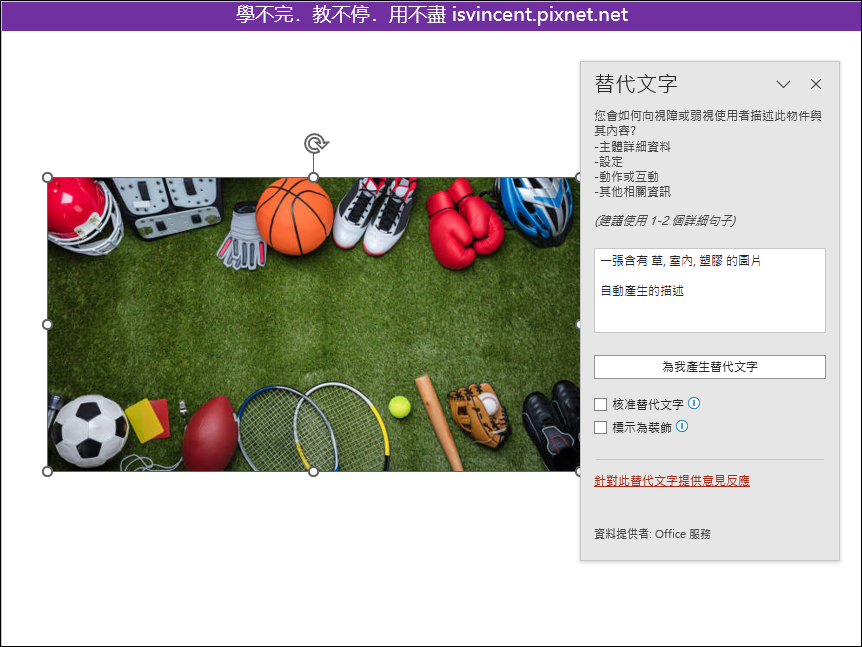Select the sports equipment picture

(313, 324)
